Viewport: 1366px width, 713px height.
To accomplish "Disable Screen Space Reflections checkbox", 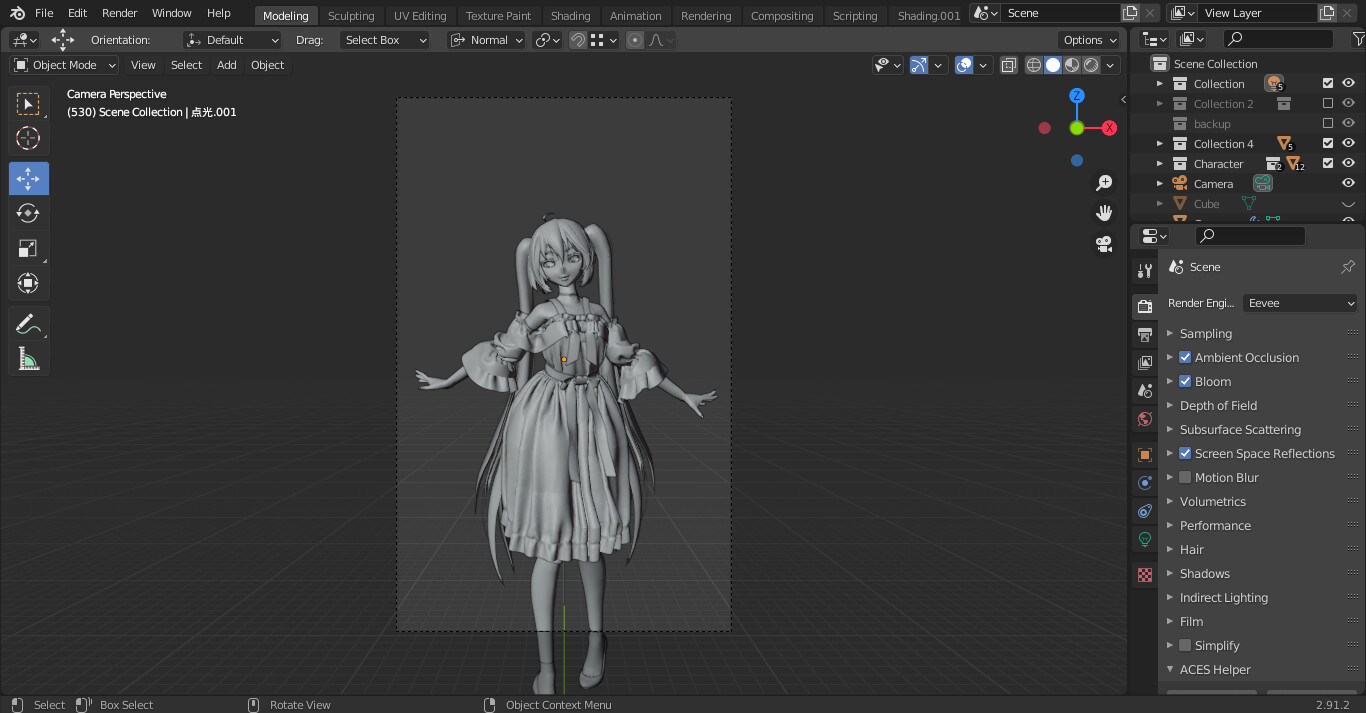I will 1185,453.
